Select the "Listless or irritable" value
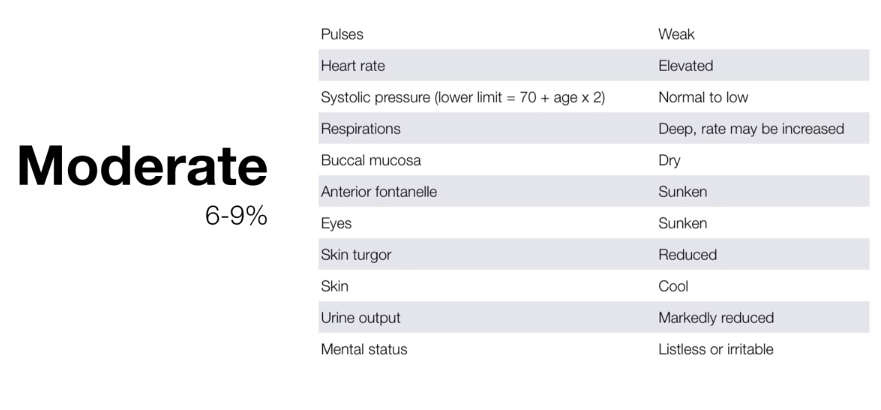The width and height of the screenshot is (881, 410). [x=716, y=350]
